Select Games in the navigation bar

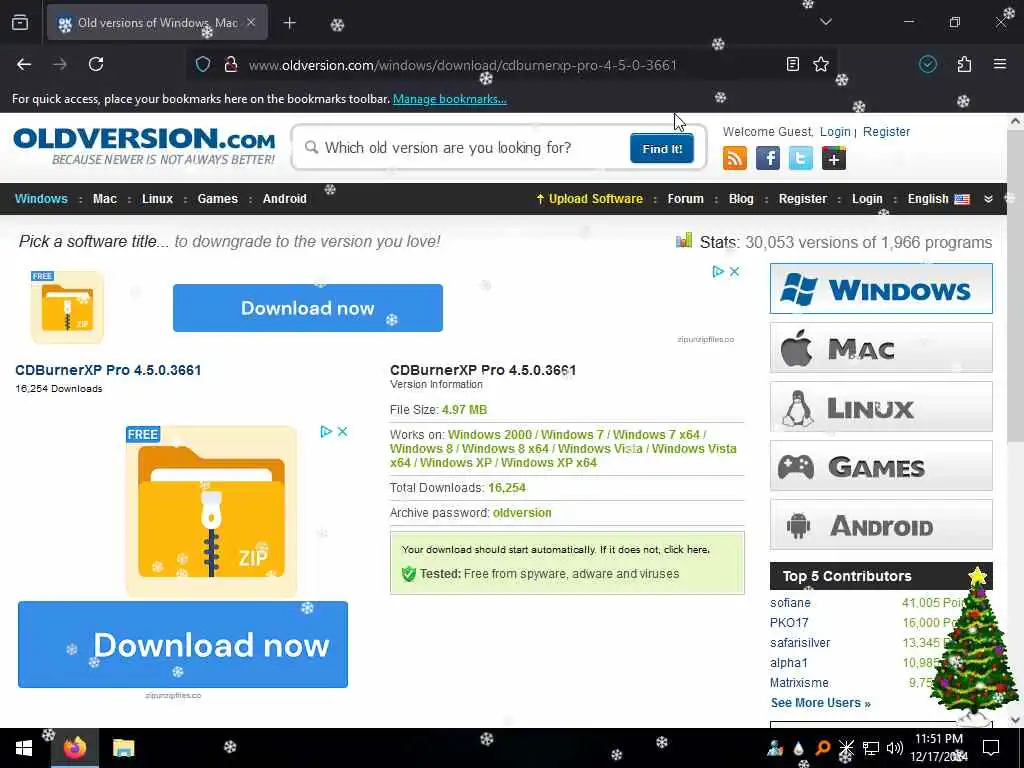pyautogui.click(x=217, y=199)
